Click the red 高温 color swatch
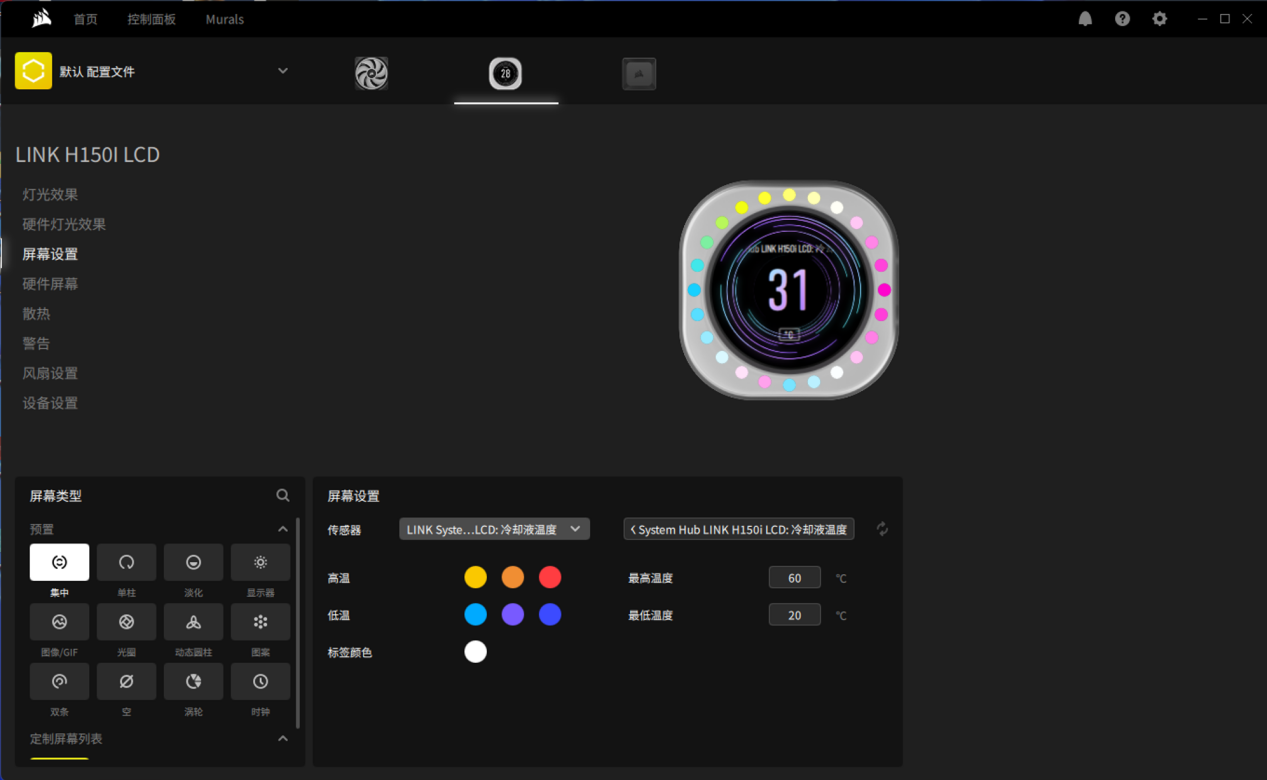 550,577
